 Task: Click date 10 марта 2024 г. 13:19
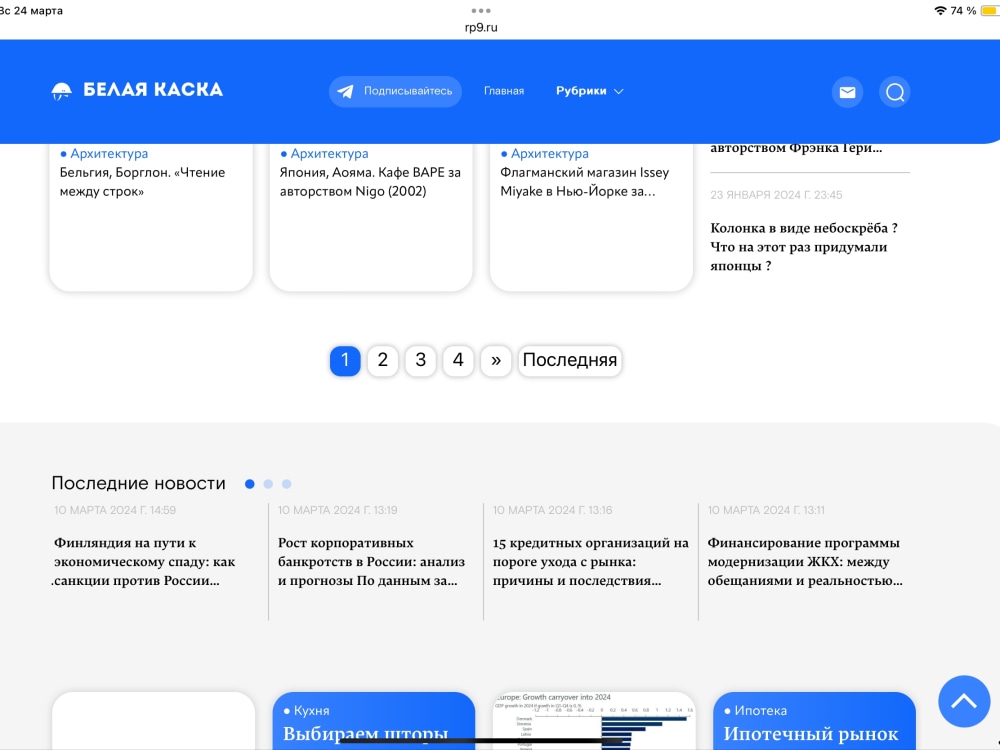[337, 510]
